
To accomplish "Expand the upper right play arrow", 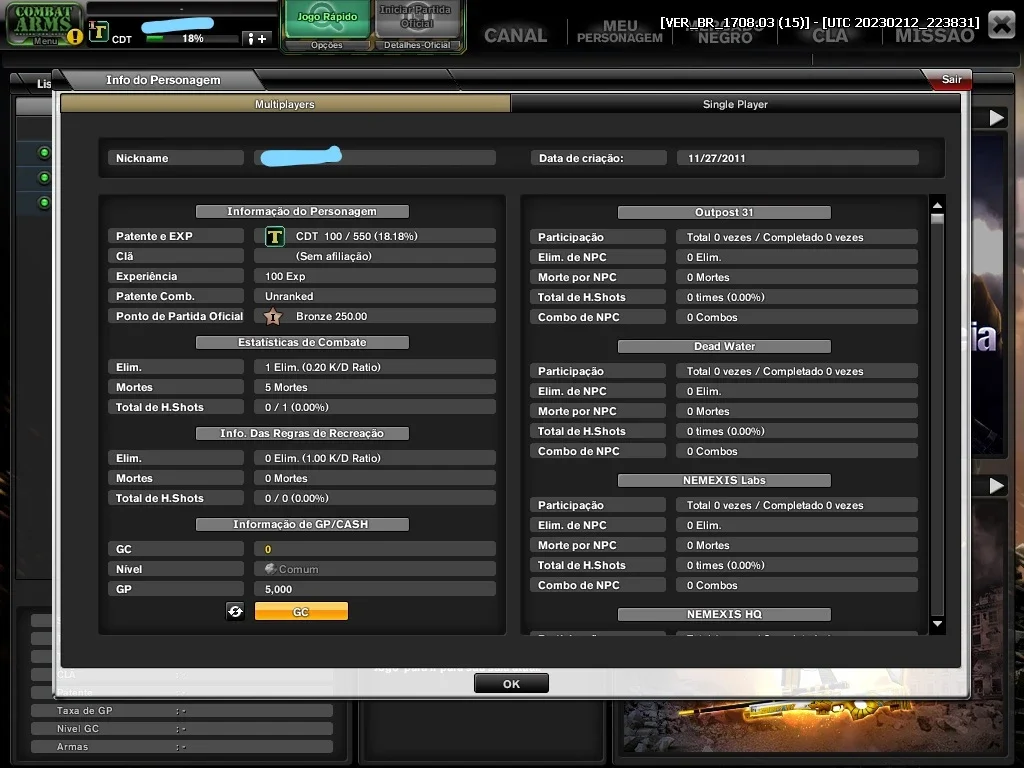I will tap(997, 118).
